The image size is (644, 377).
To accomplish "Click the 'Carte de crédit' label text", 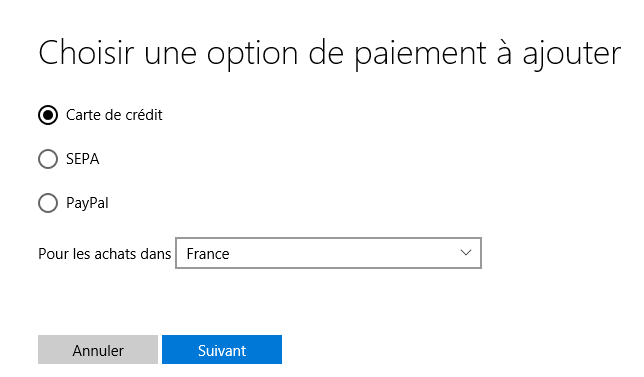I will [114, 115].
